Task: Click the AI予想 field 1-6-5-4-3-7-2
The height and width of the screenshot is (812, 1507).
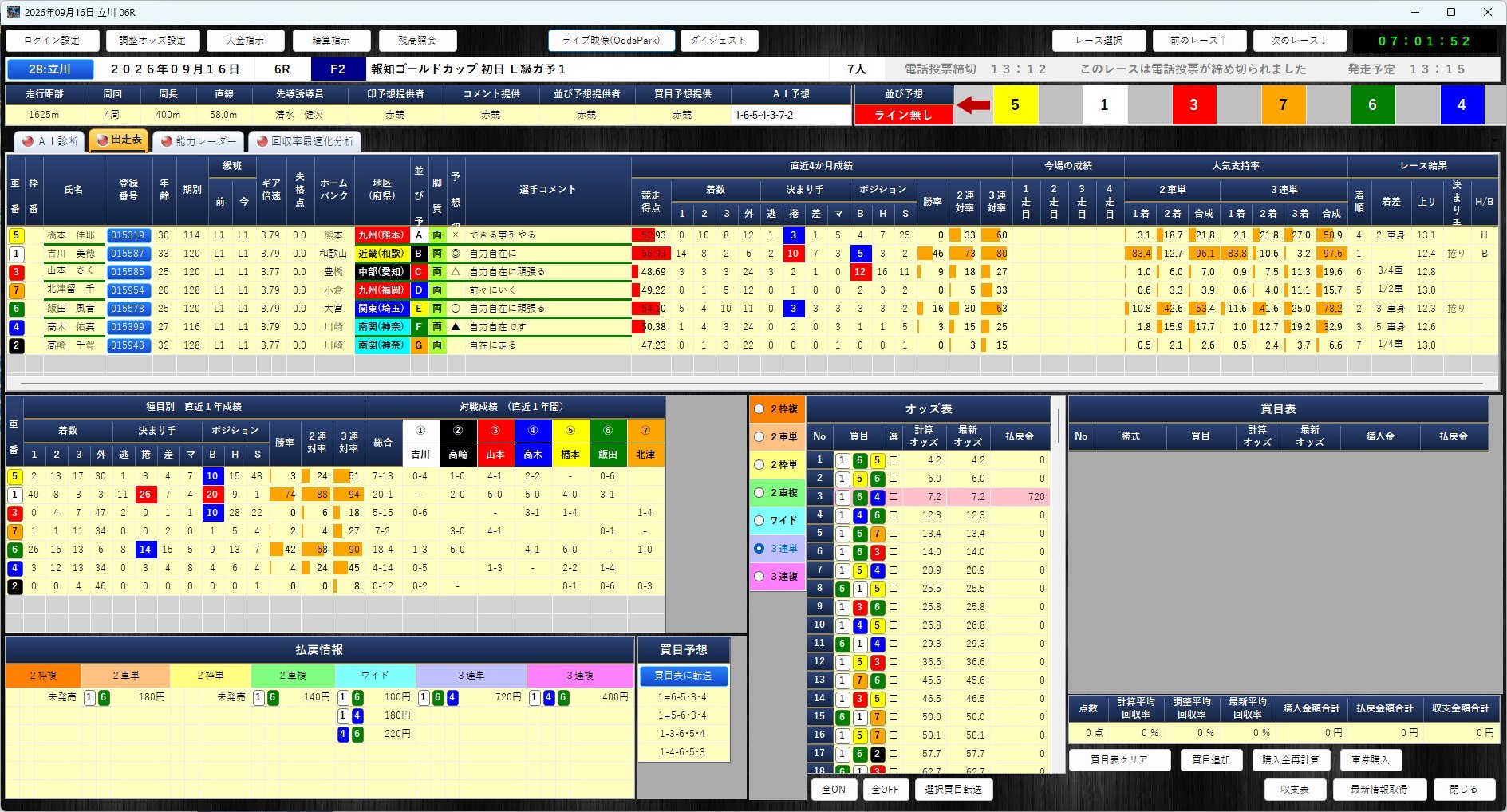Action: tap(791, 115)
